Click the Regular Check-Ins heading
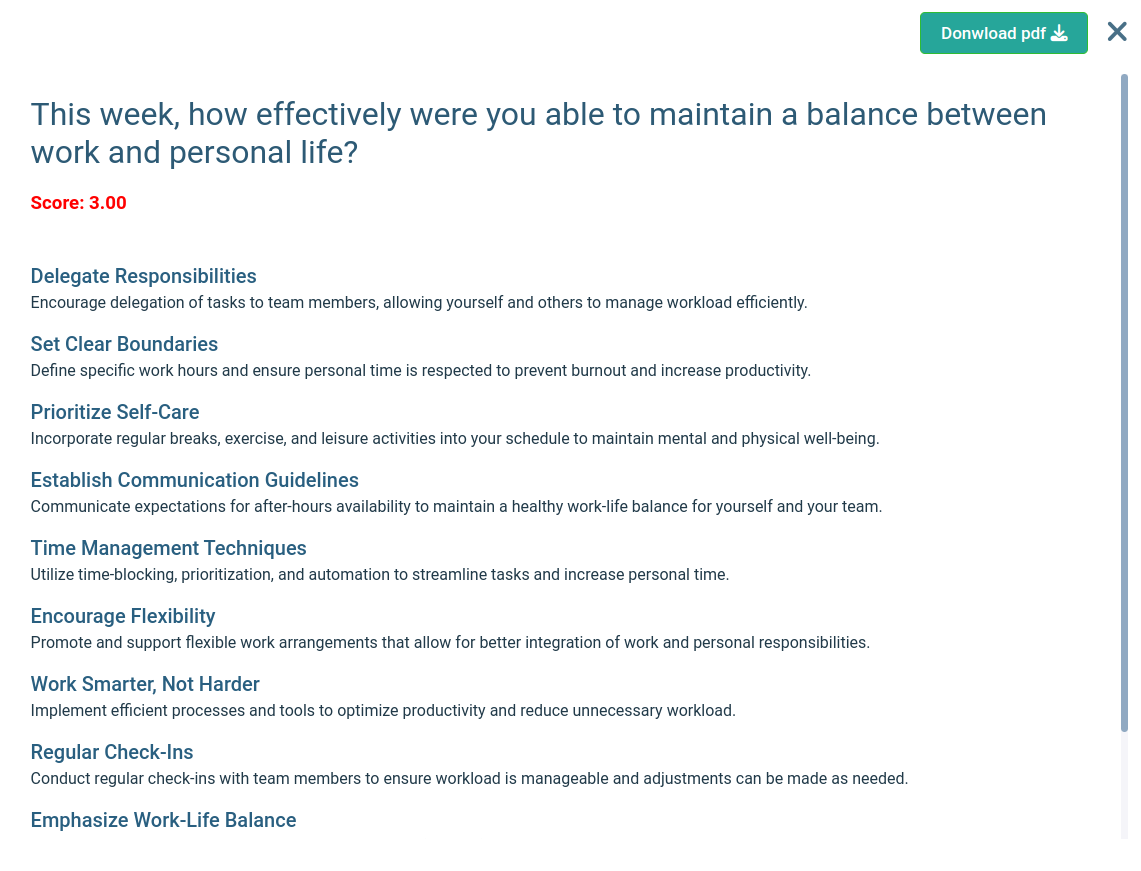1141x871 pixels. pyautogui.click(x=112, y=752)
